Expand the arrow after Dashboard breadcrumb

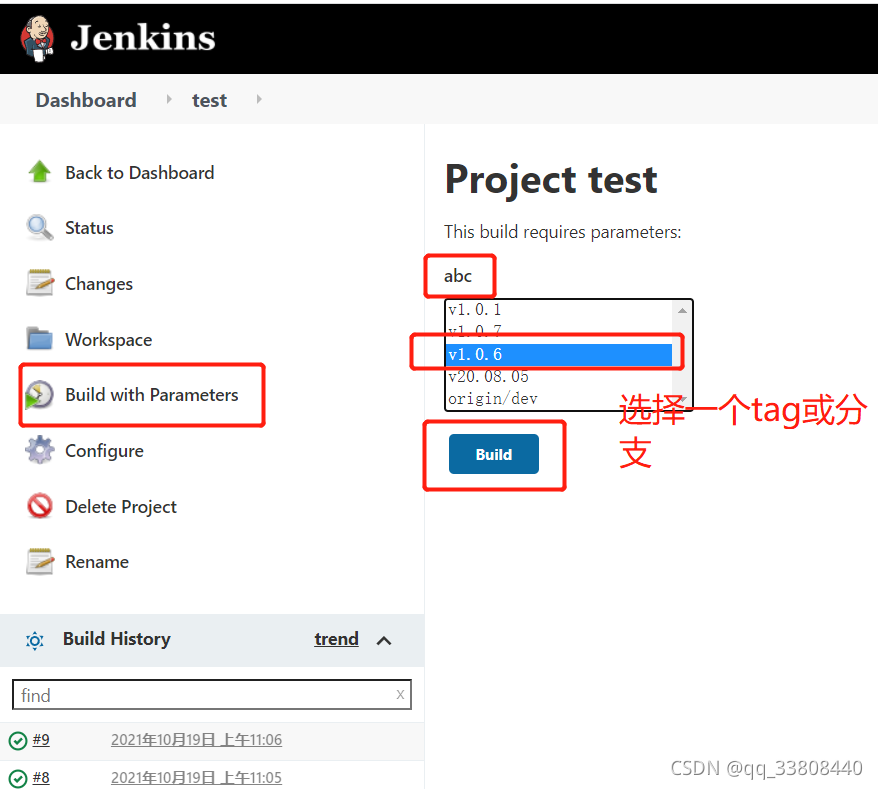point(169,99)
